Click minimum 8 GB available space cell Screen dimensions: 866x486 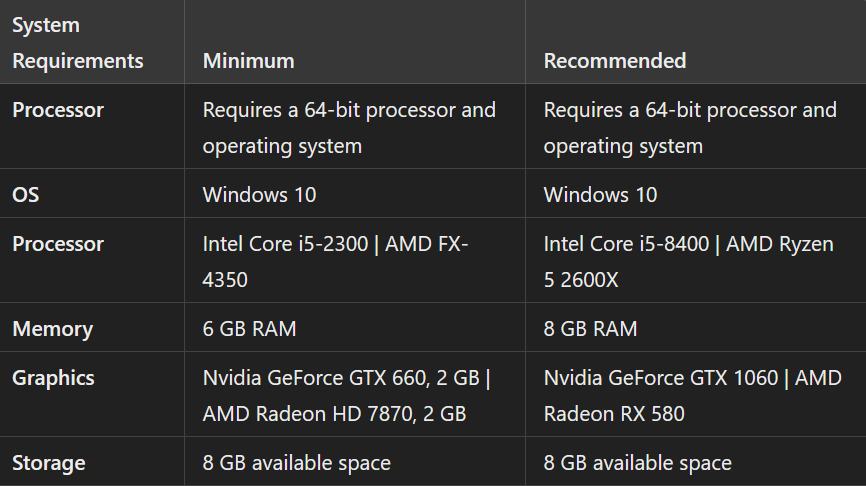point(296,463)
